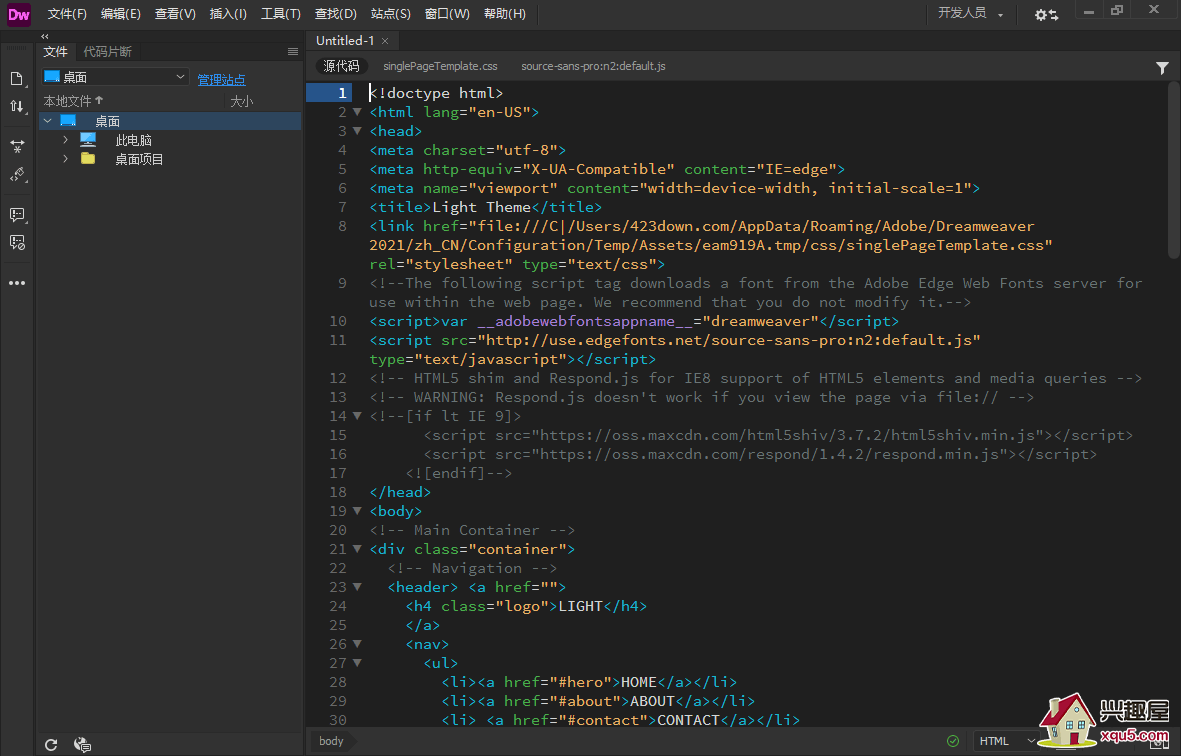Viewport: 1181px width, 756px height.
Task: Collapse the IE conditional comment at line 14
Action: coord(357,416)
